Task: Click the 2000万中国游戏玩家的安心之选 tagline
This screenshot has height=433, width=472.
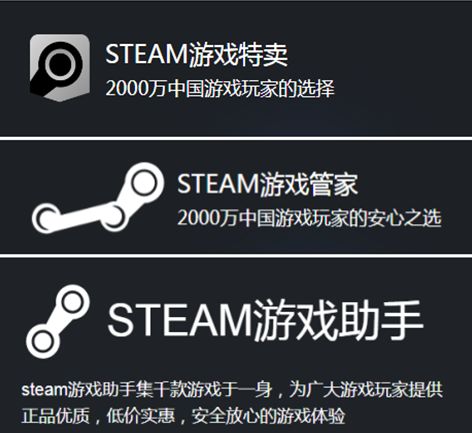Action: click(x=309, y=218)
